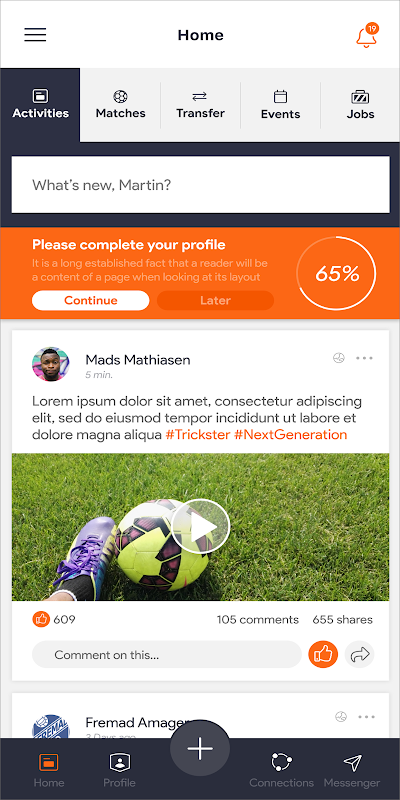Screen dimensions: 400x800
Task: Click the "What's new, Martin?" field
Action: tap(201, 185)
